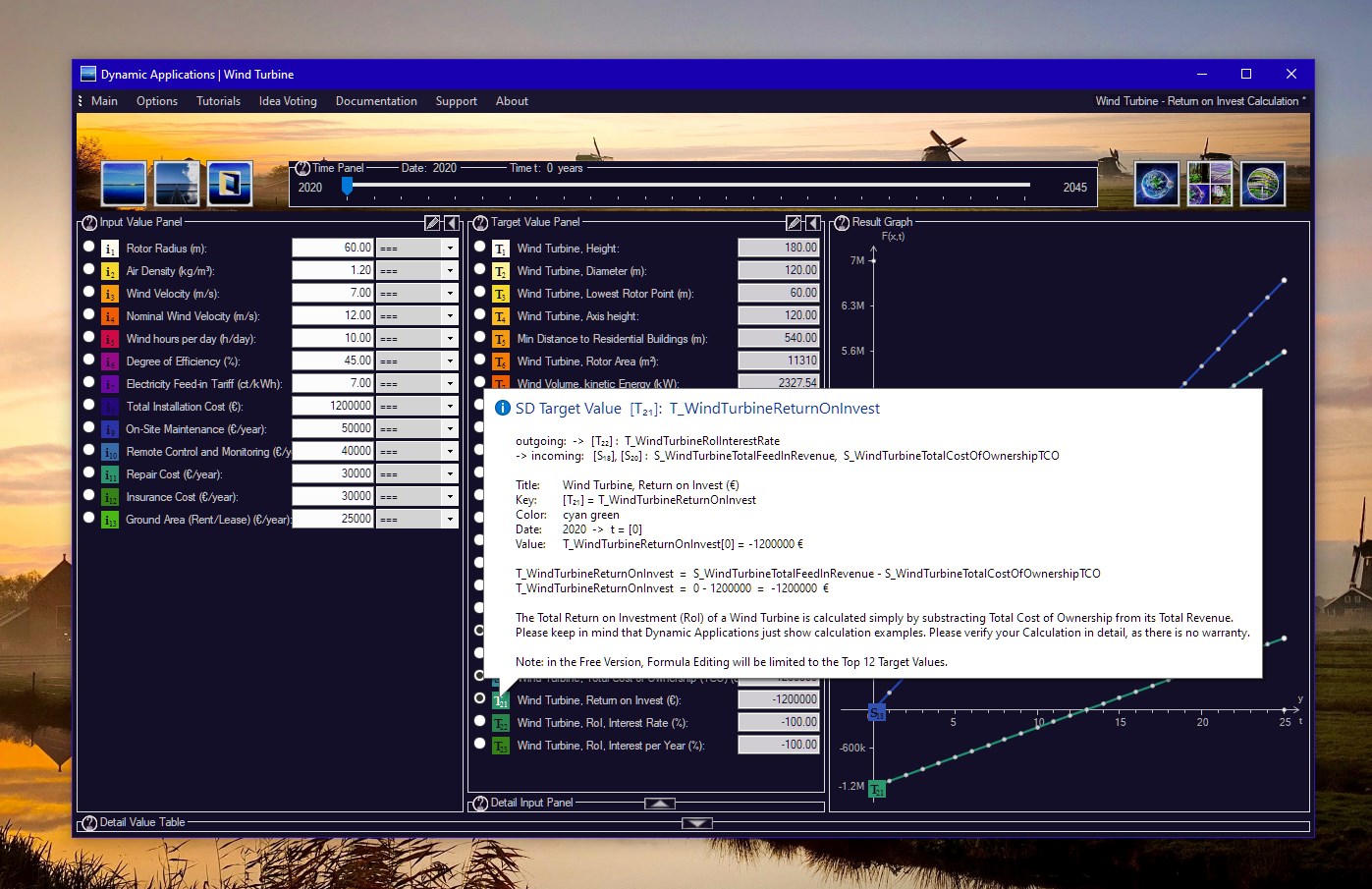Click the open door icon in header
Screen dimensions: 1372x889
pyautogui.click(x=230, y=184)
